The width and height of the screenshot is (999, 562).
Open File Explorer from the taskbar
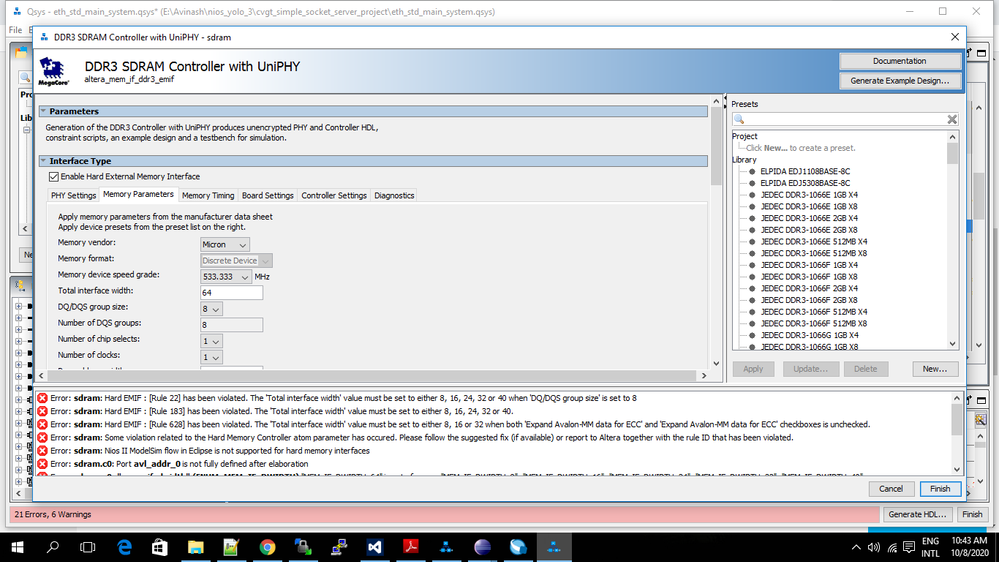[196, 547]
